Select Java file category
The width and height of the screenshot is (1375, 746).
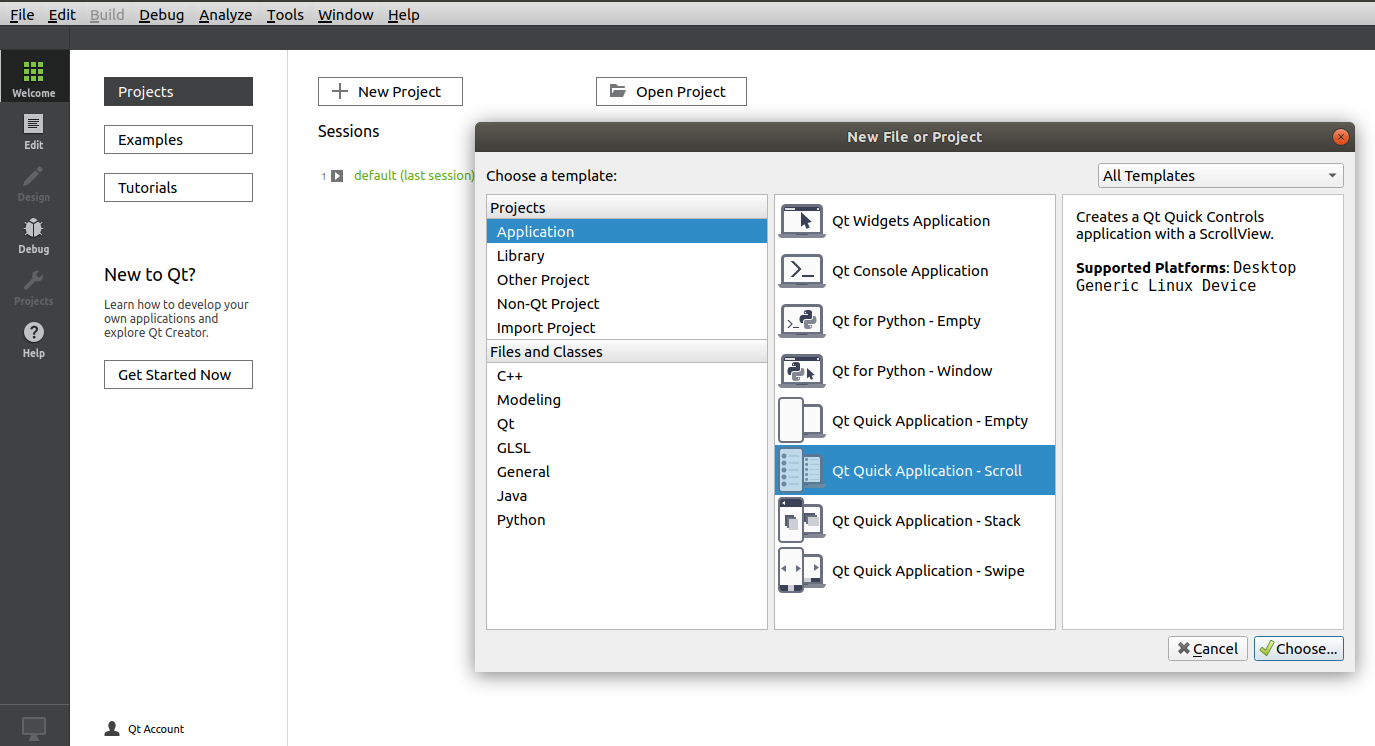627,496
